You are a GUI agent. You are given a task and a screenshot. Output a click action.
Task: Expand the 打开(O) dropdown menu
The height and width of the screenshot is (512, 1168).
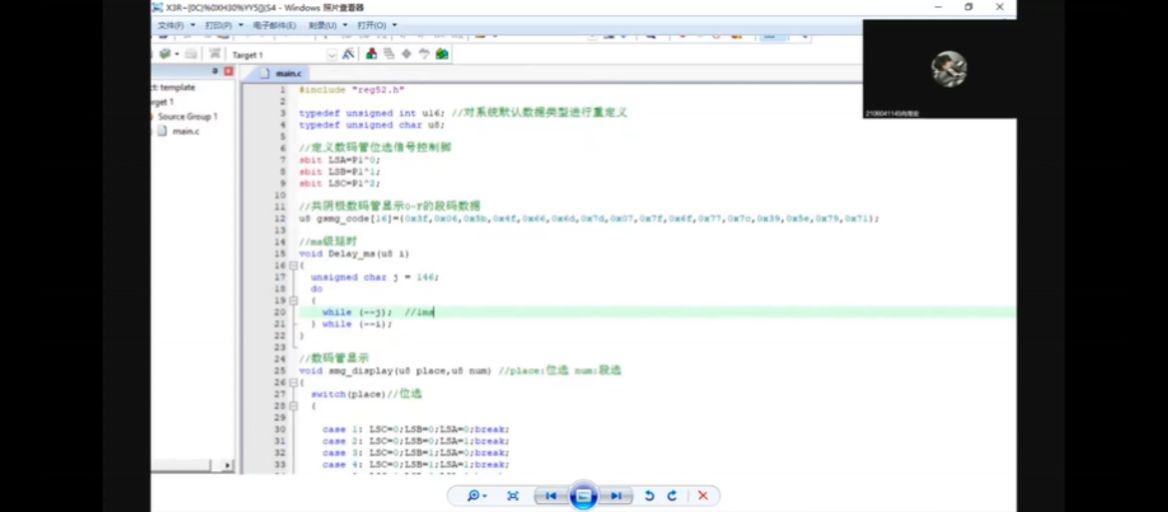click(376, 25)
